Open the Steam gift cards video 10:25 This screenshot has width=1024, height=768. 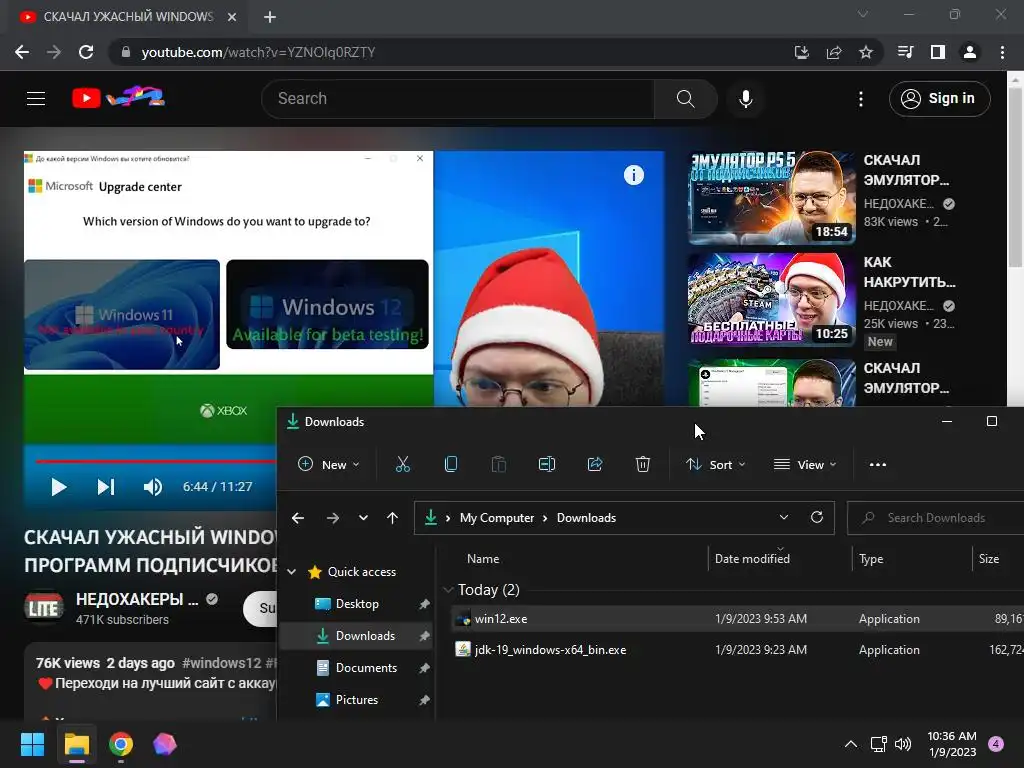pos(771,299)
